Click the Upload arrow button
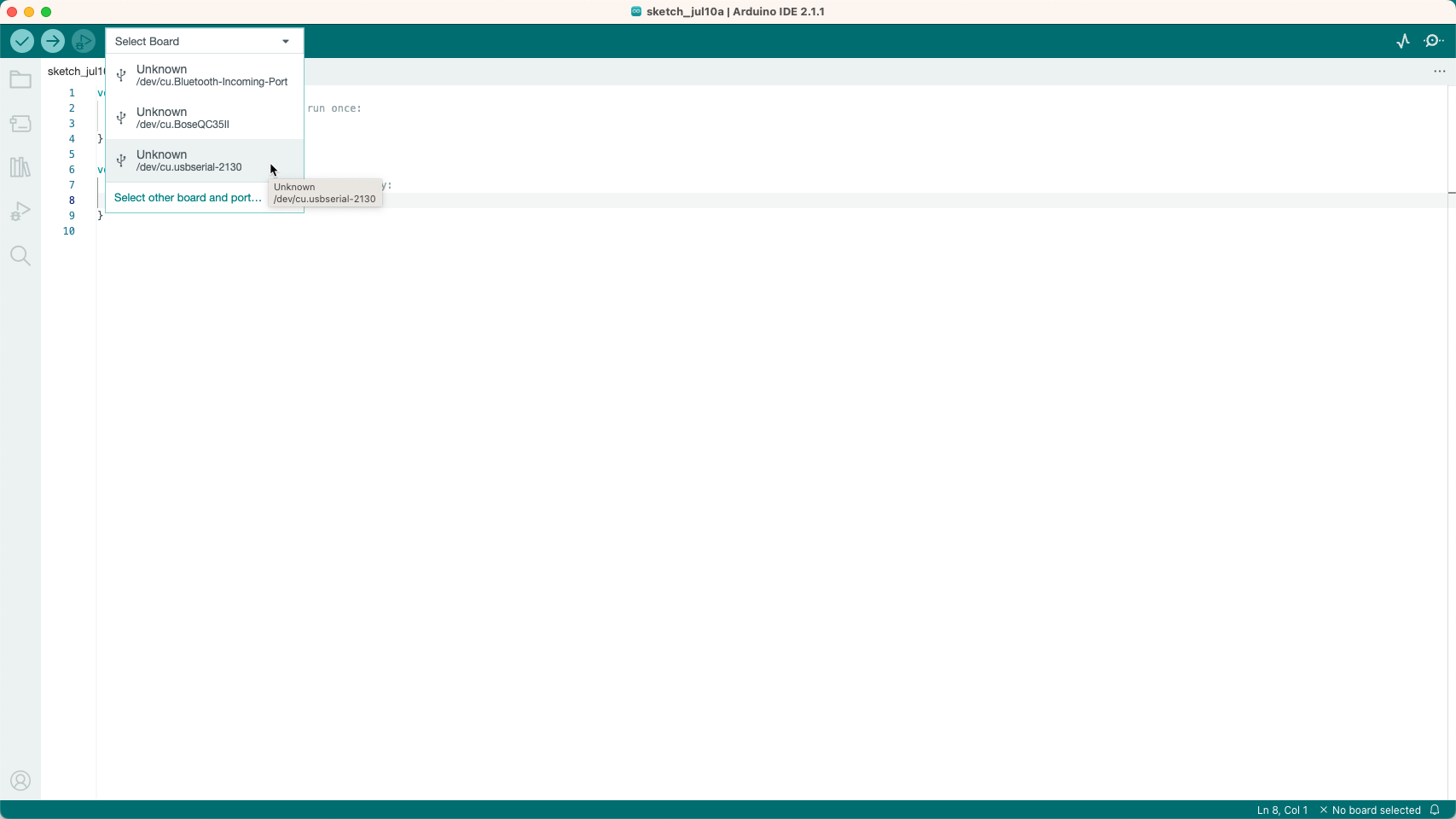This screenshot has height=819, width=1456. (x=53, y=41)
